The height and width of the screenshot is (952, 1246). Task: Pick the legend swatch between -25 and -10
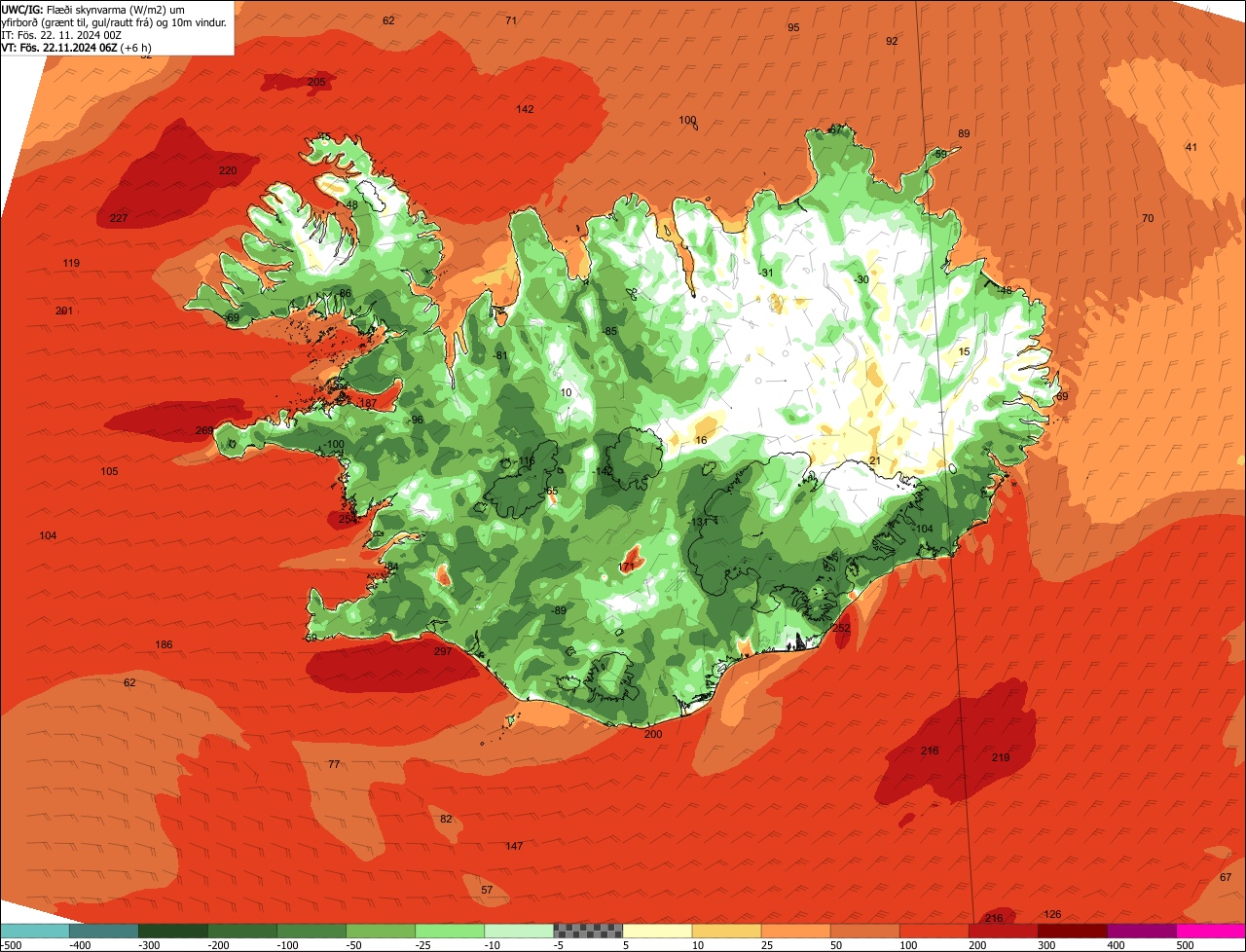click(449, 931)
